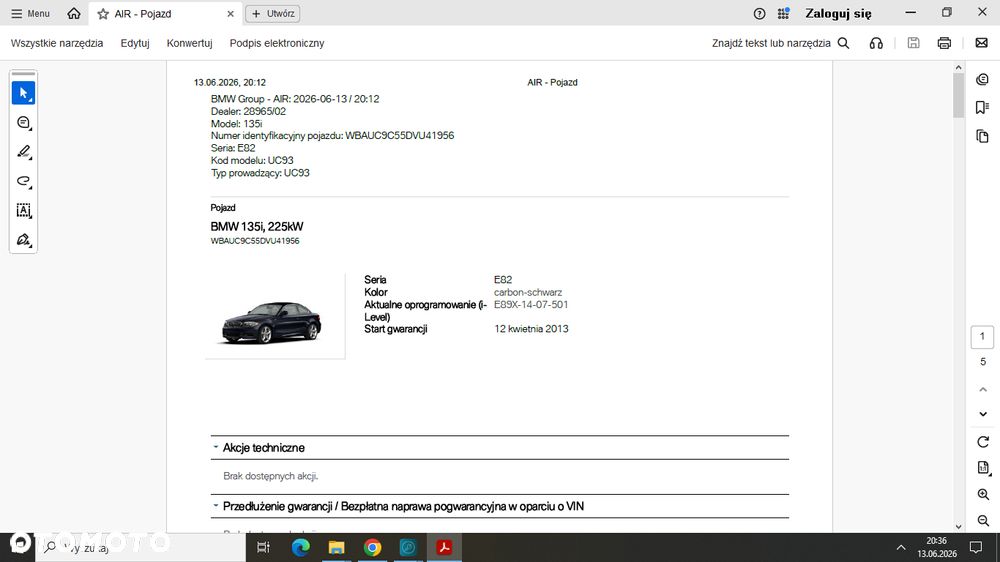Select the arrow selection tool
The image size is (1000, 562).
[x=24, y=93]
